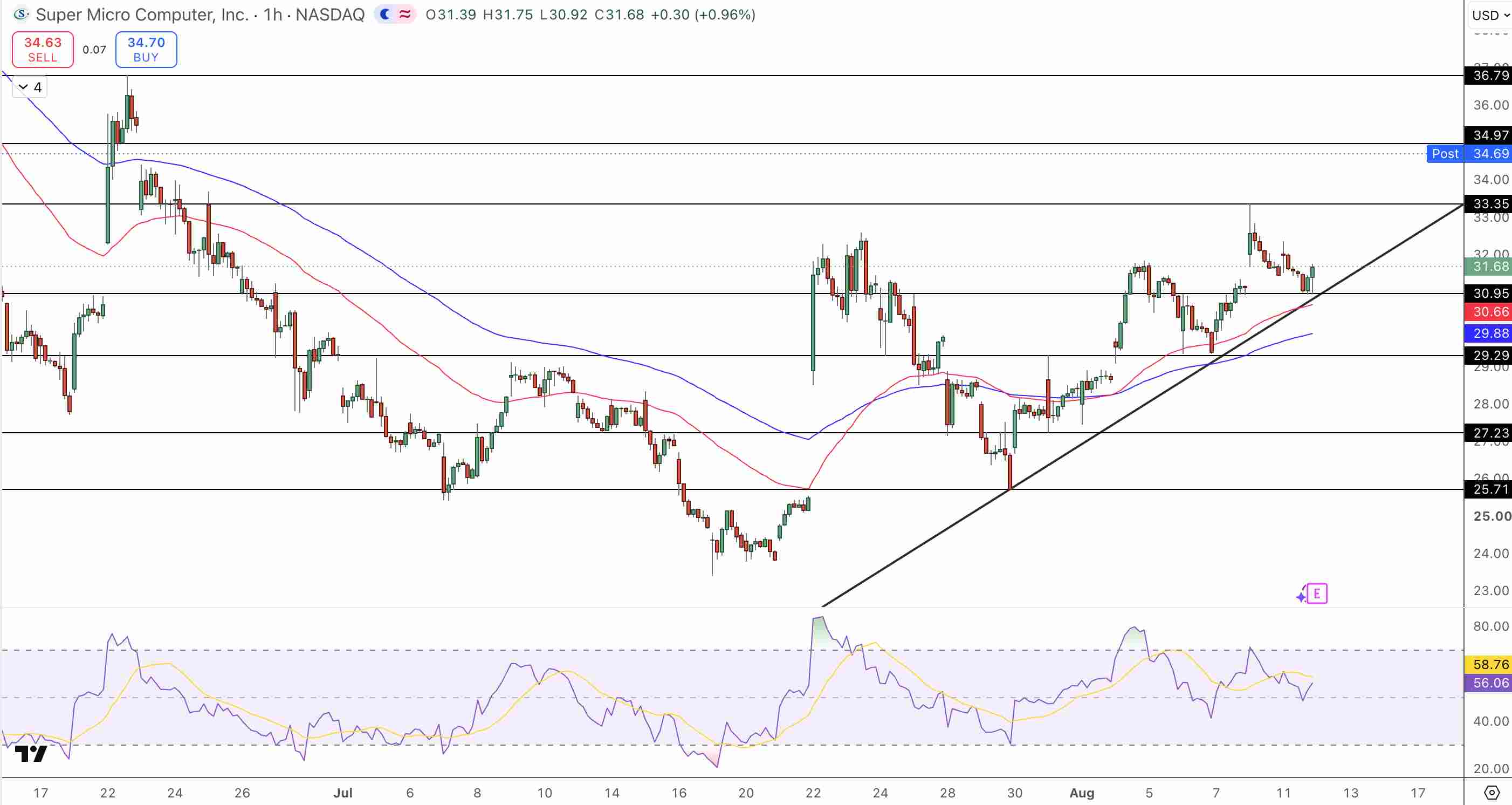Click the Super Micro Computer, Inc. title text
This screenshot has height=805, width=1512.
pyautogui.click(x=142, y=14)
